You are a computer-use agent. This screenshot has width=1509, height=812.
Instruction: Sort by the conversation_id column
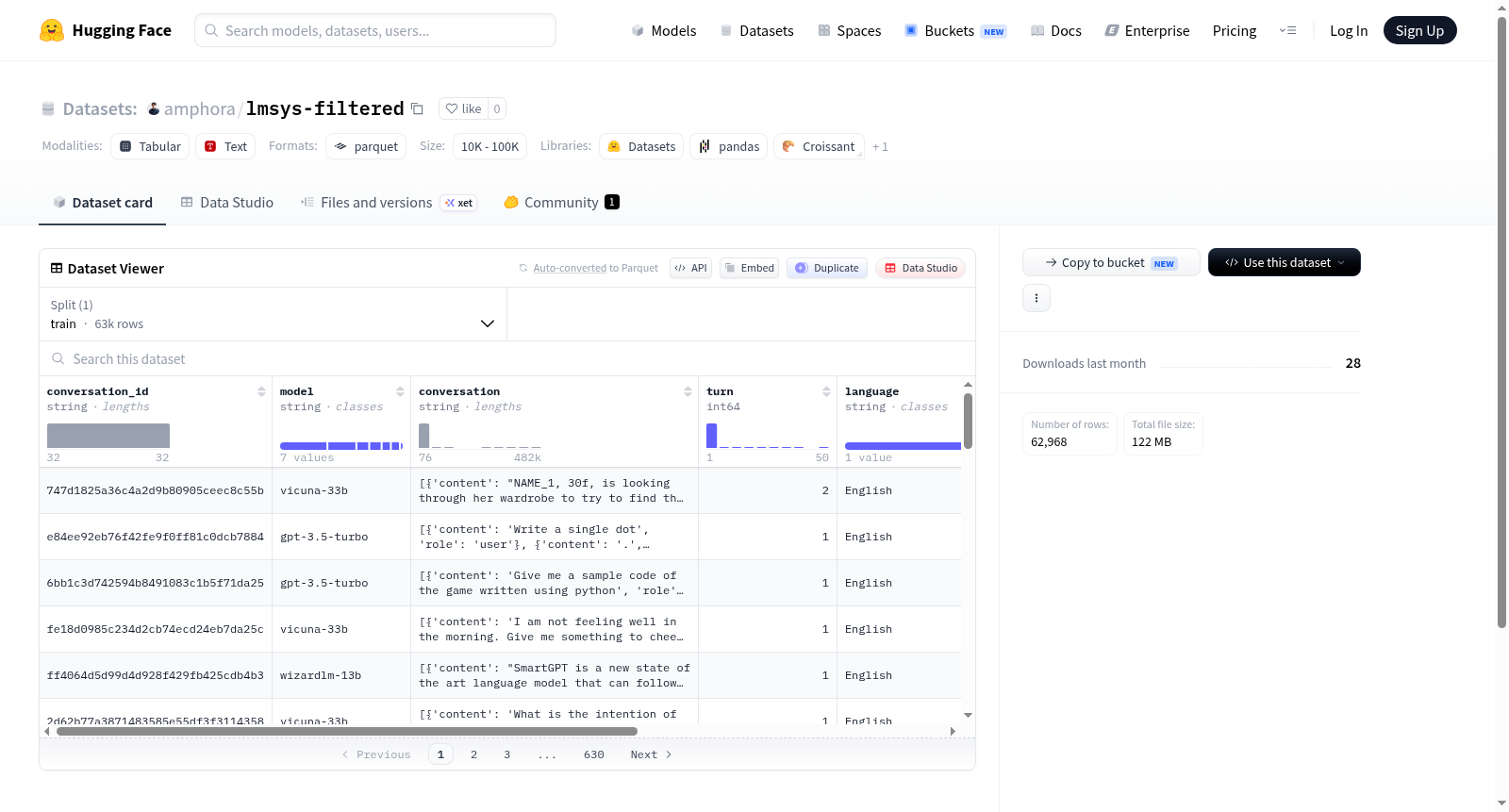tap(261, 391)
